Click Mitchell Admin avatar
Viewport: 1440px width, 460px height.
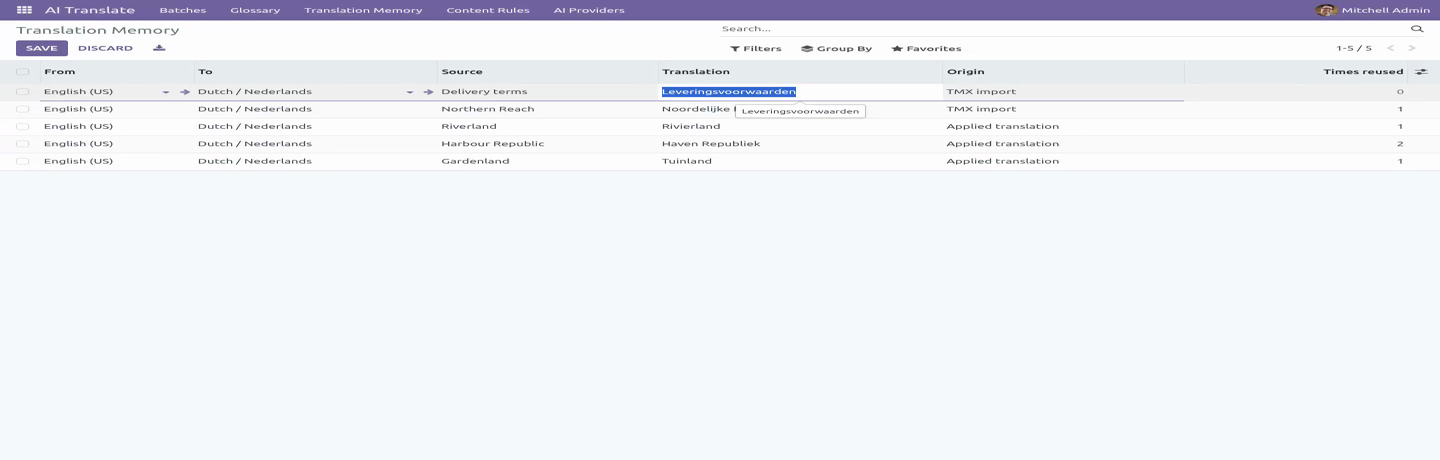(1326, 10)
